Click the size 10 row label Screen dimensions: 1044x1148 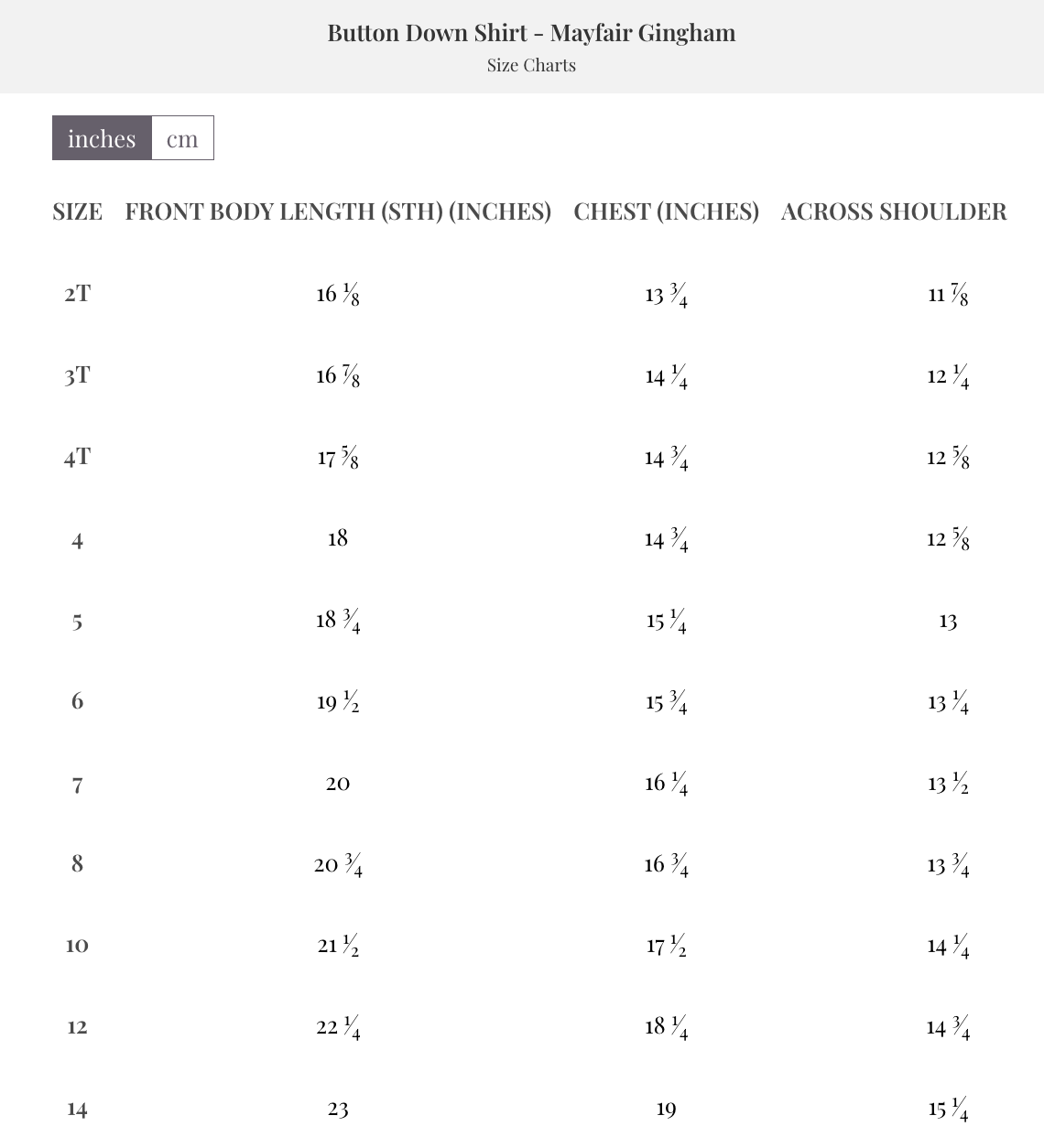pos(77,945)
